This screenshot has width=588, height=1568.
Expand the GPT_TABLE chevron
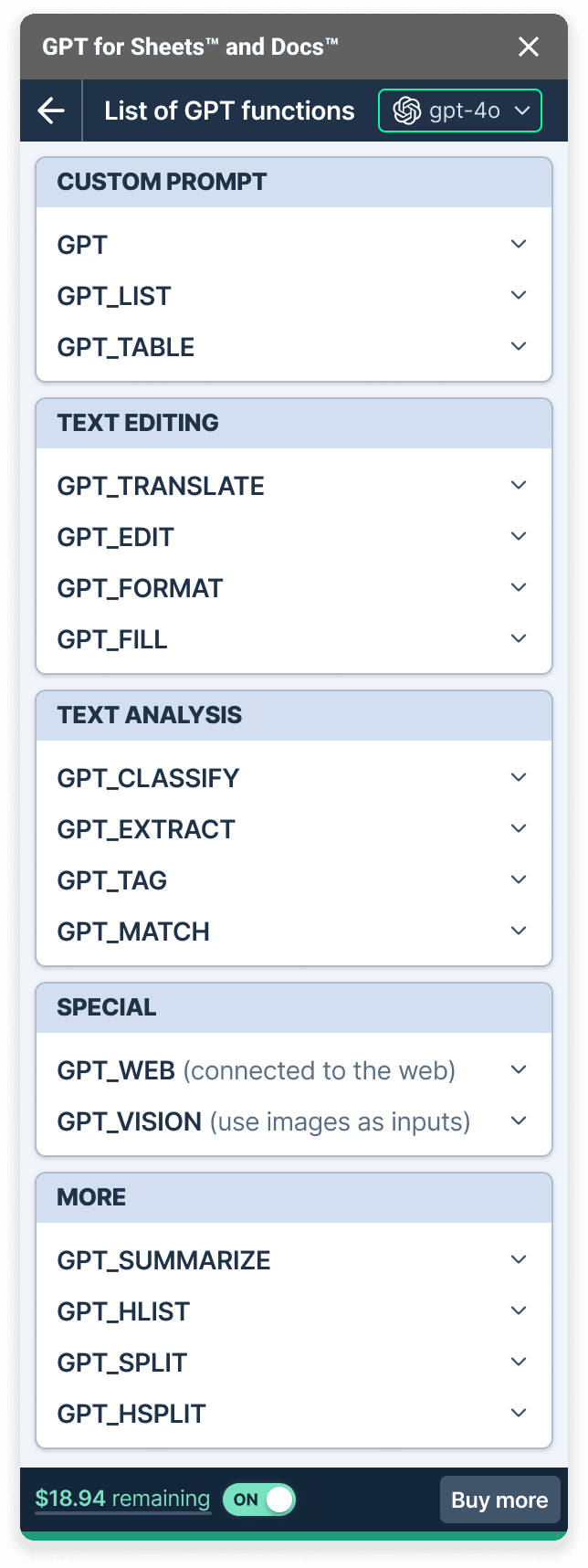tap(519, 346)
